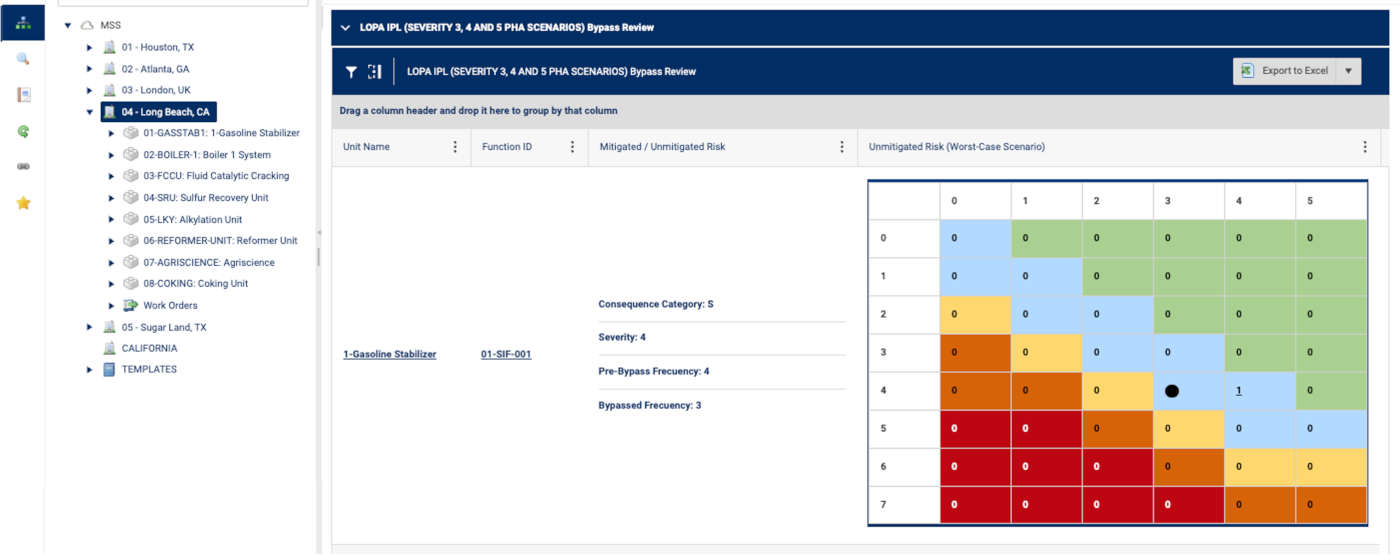Screen dimensions: 1400x555
Task: Collapse the LOPA IPL Bypass Review section
Action: 345,28
